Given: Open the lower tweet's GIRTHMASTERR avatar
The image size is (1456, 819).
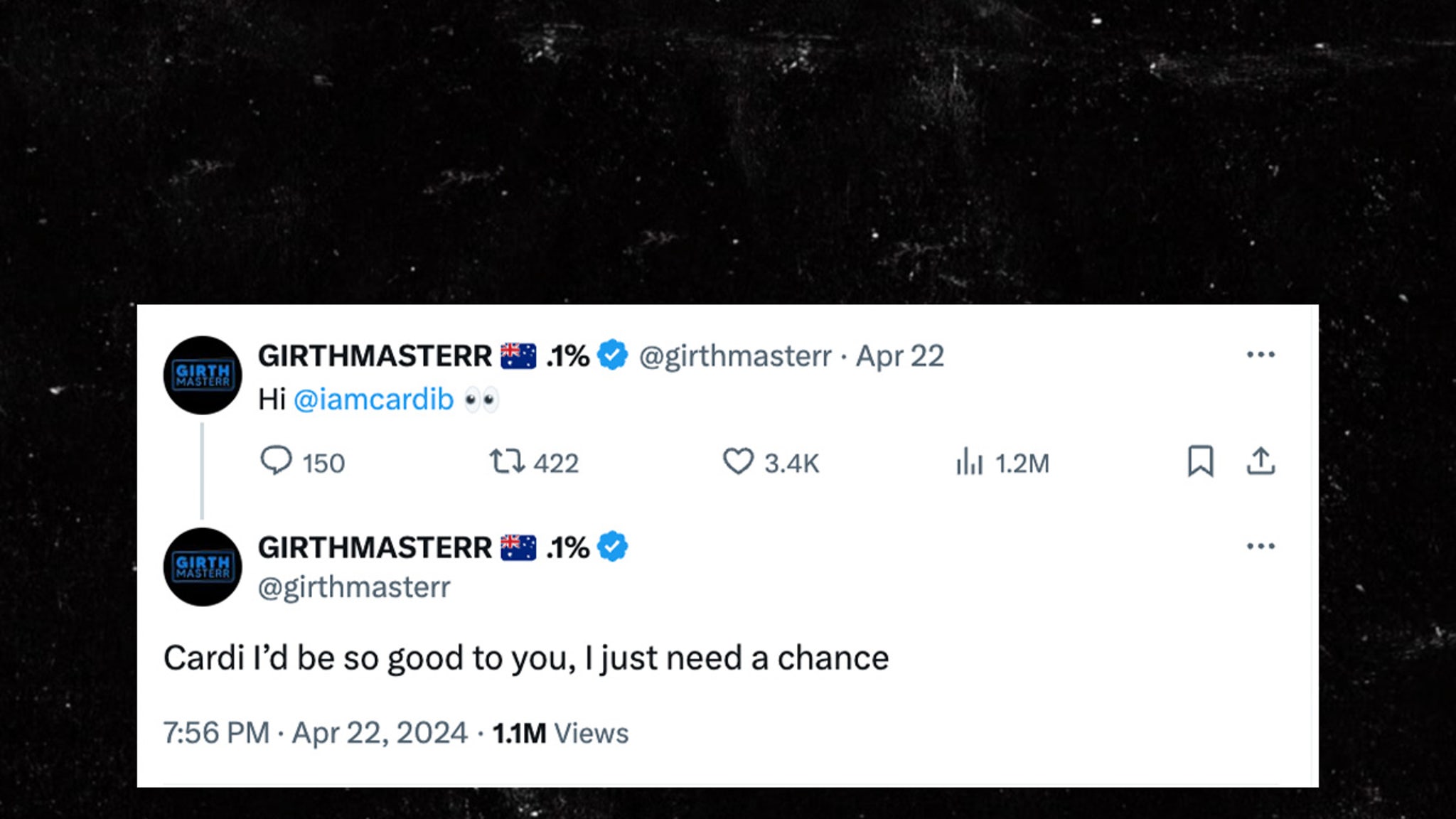Looking at the screenshot, I should [203, 567].
